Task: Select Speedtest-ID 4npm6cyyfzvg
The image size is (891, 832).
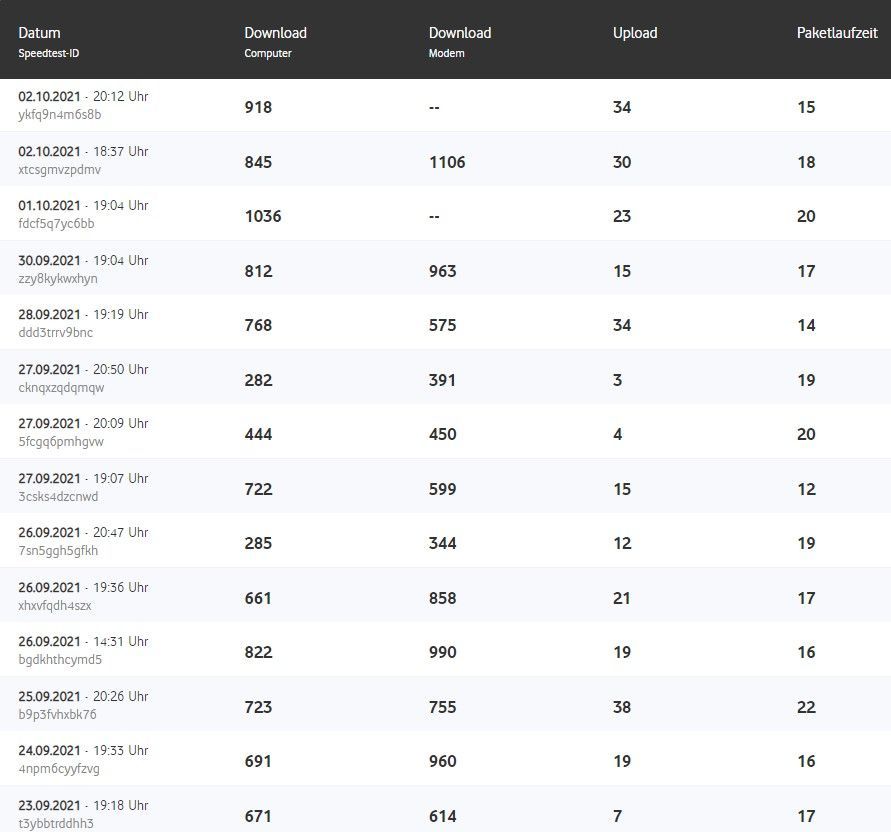Action: [59, 769]
